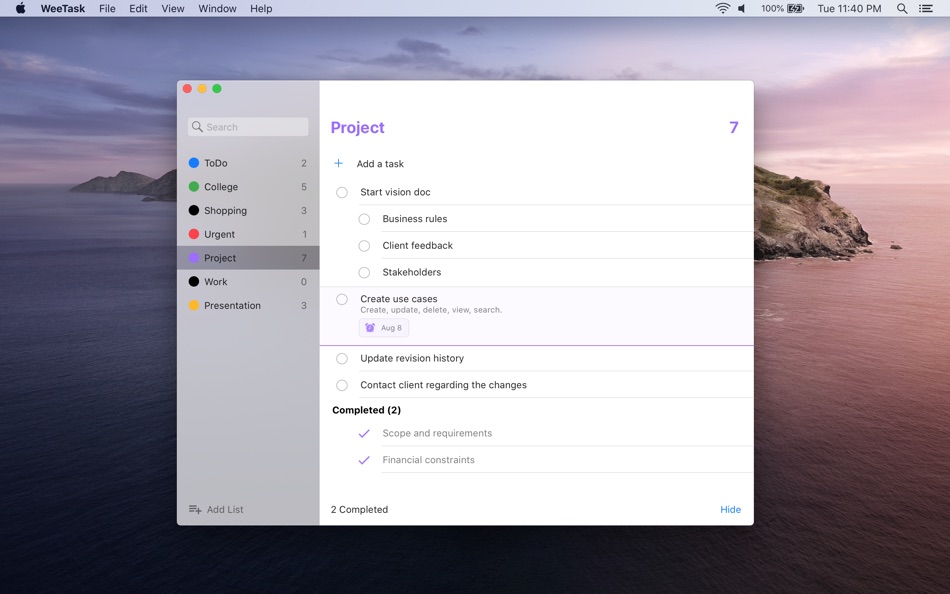Open the Window menu
The width and height of the screenshot is (950, 594).
tap(218, 8)
